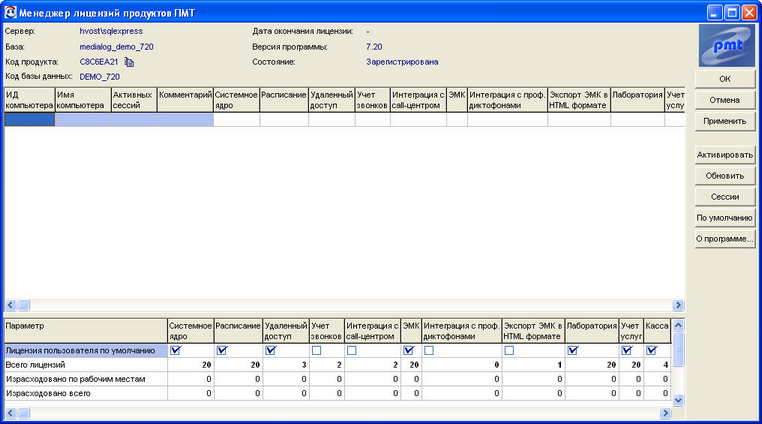Image resolution: width=762 pixels, height=424 pixels.
Task: Open the О программе dialog
Action: pyautogui.click(x=725, y=239)
